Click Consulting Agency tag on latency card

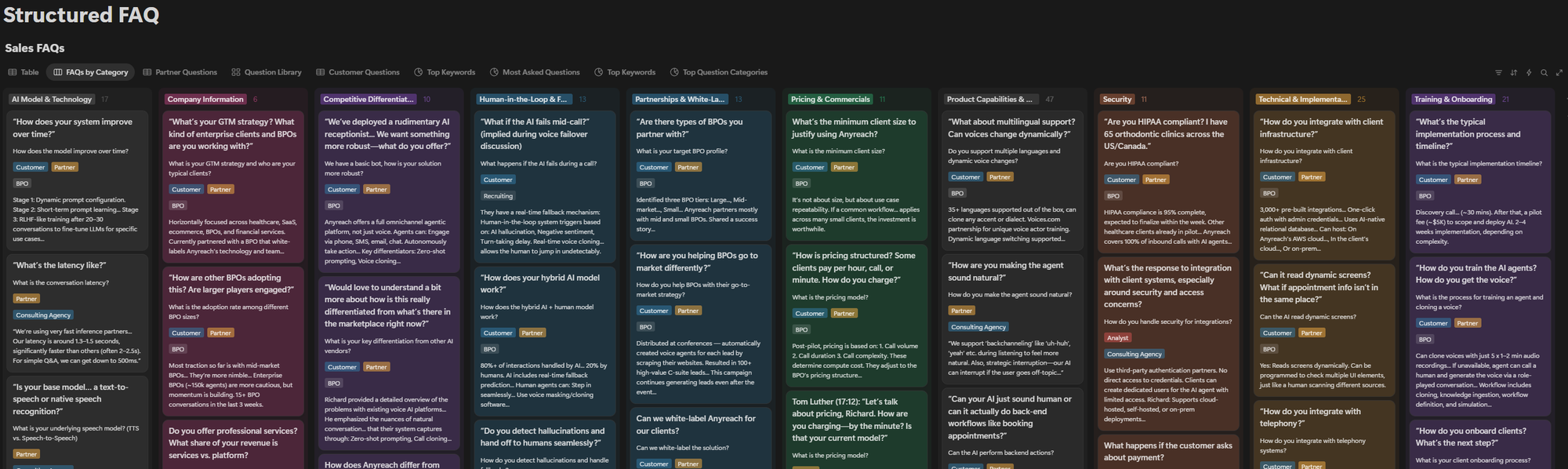coord(43,315)
